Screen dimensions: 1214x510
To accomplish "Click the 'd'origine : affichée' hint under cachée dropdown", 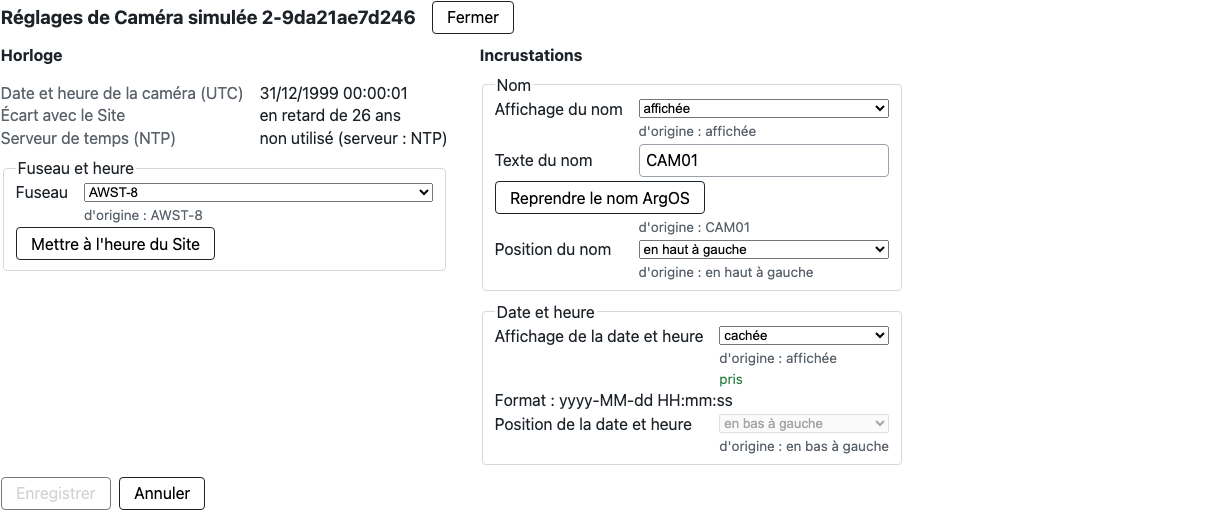I will click(778, 358).
